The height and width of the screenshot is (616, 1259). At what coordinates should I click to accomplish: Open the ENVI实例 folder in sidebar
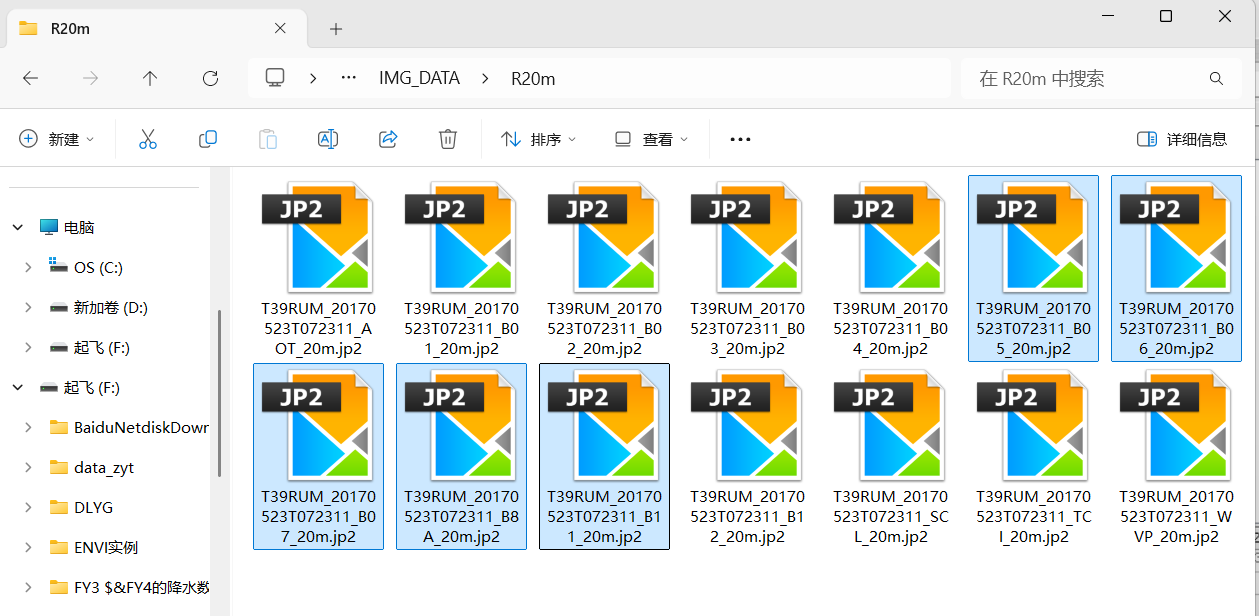pyautogui.click(x=106, y=547)
